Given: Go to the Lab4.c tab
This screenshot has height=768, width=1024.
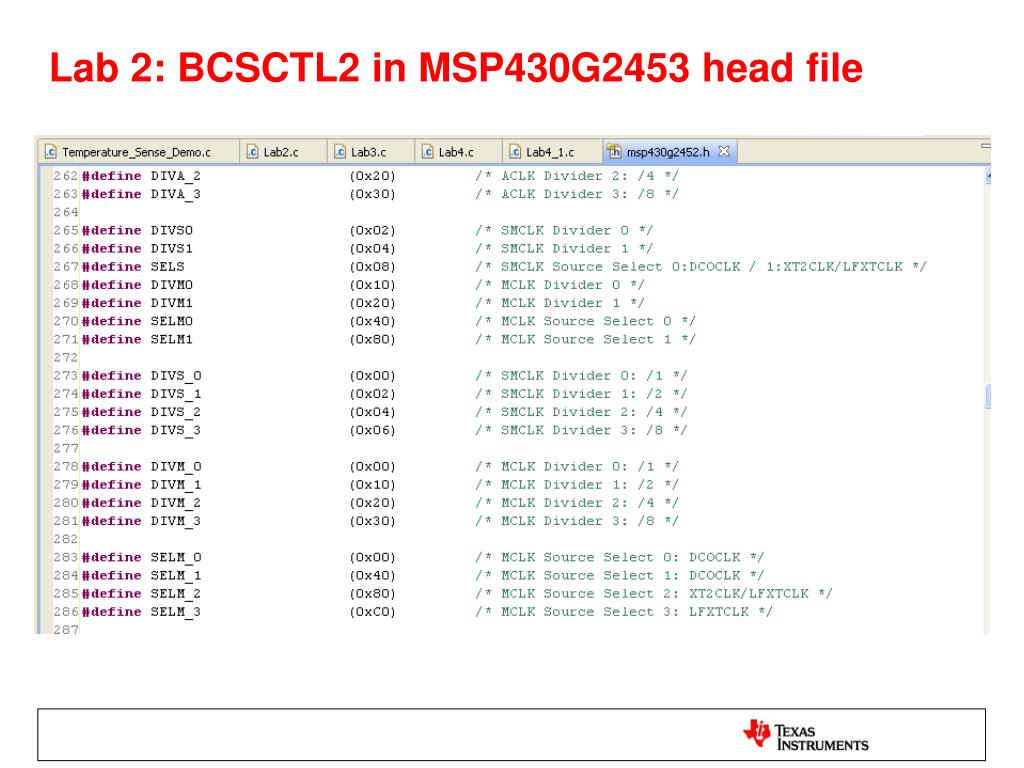Looking at the screenshot, I should coord(456,152).
